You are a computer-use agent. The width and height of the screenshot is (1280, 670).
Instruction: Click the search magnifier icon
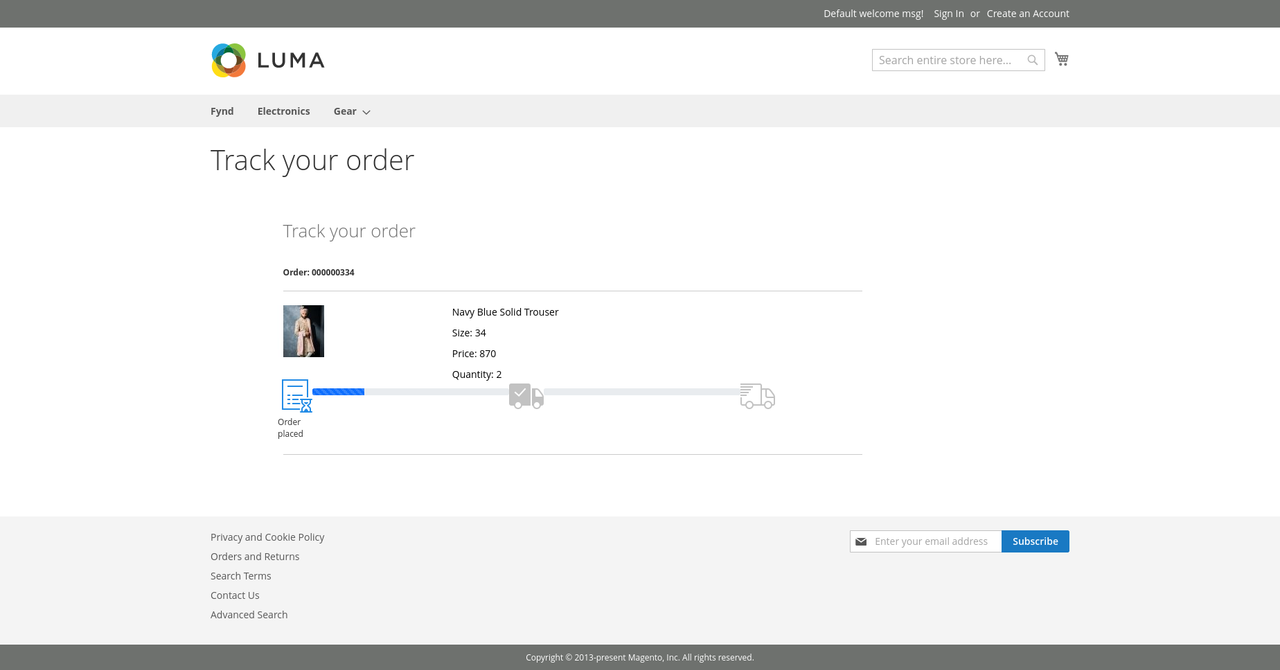[1032, 60]
